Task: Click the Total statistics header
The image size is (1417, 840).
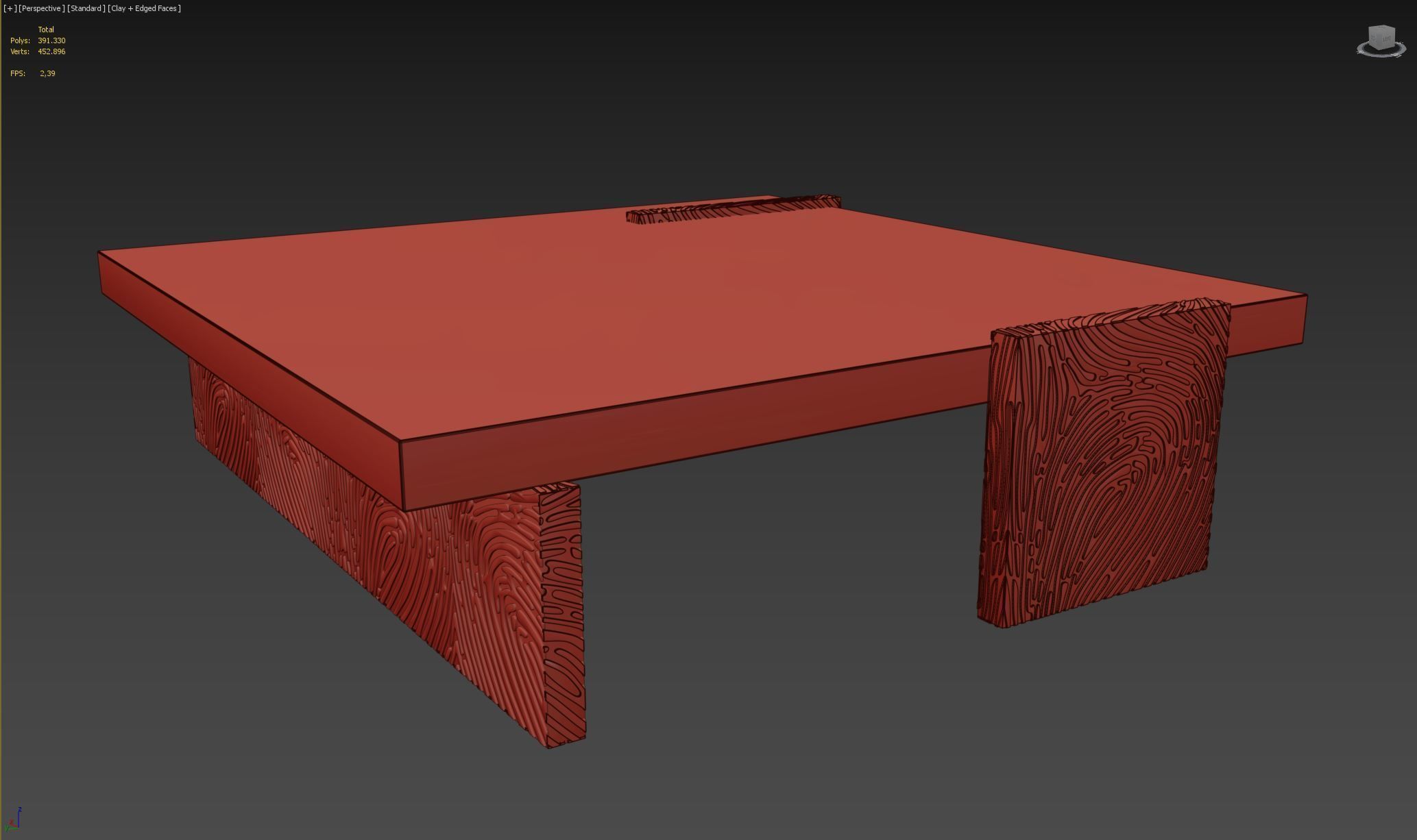Action: point(46,29)
